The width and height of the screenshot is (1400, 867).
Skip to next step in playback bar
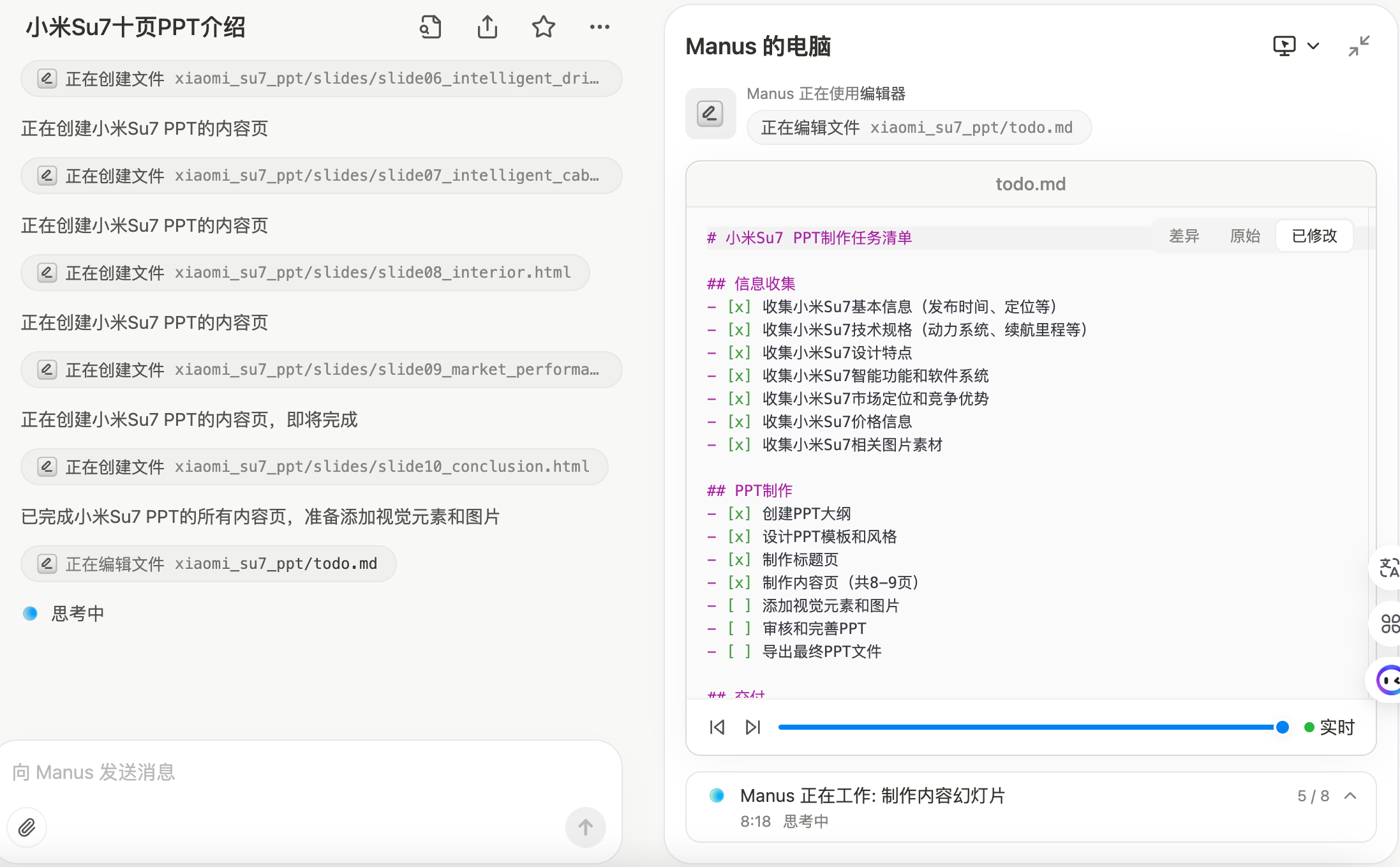coord(753,727)
